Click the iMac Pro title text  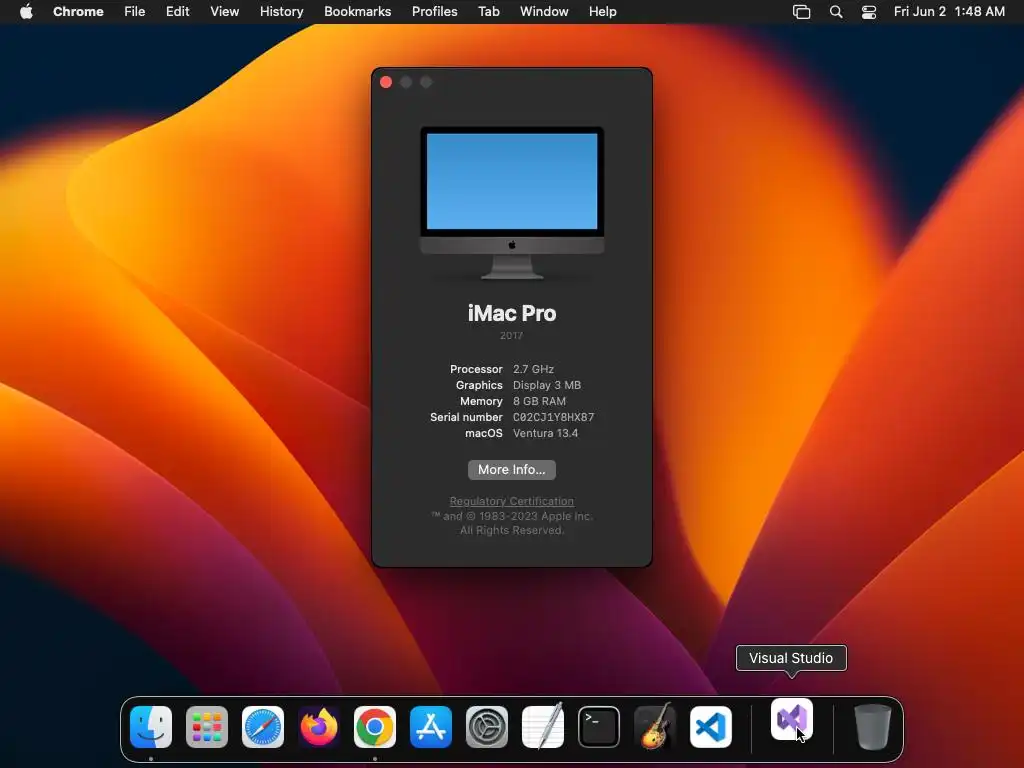coord(512,313)
